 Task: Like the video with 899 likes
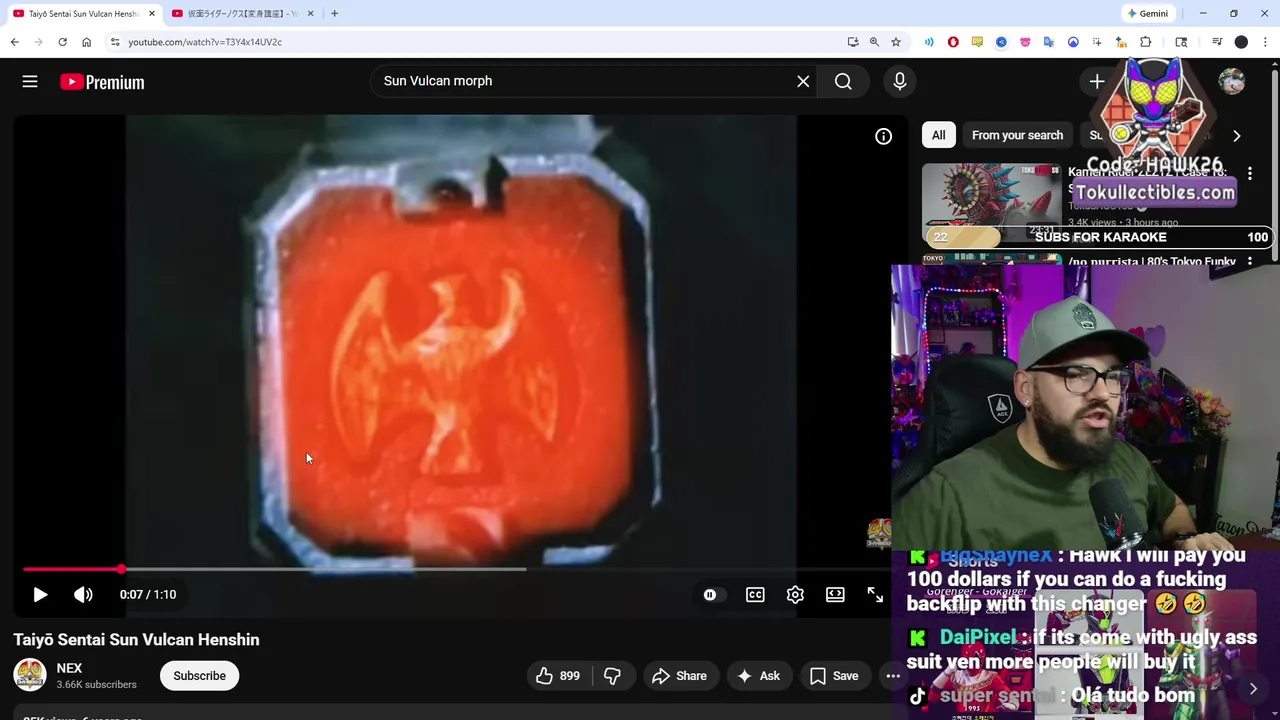pyautogui.click(x=558, y=676)
